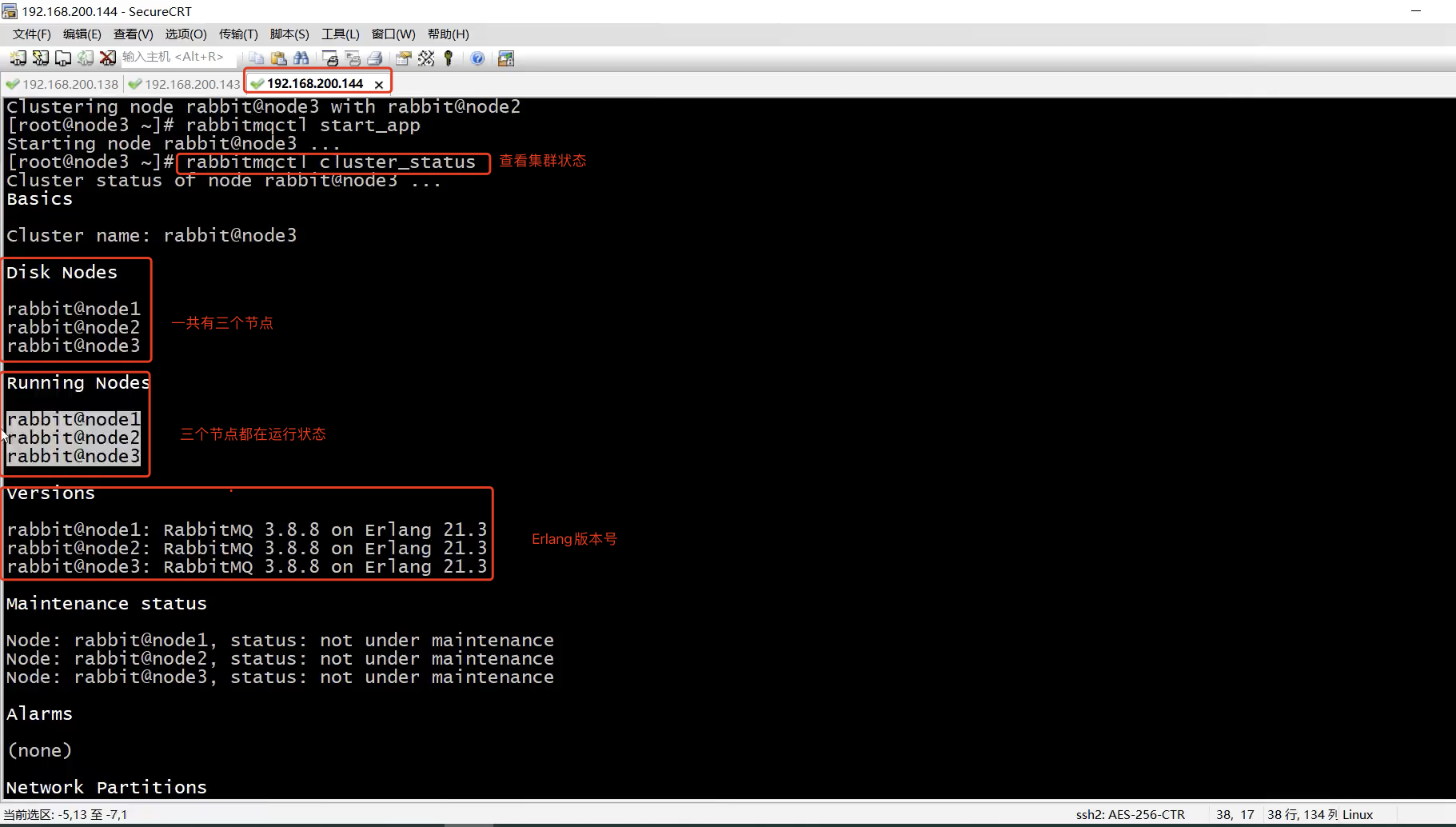Screen dimensions: 1456x827
Task: Click 'rabbit@node2: RabbitMQ 3.8.8' version line
Action: (247, 548)
